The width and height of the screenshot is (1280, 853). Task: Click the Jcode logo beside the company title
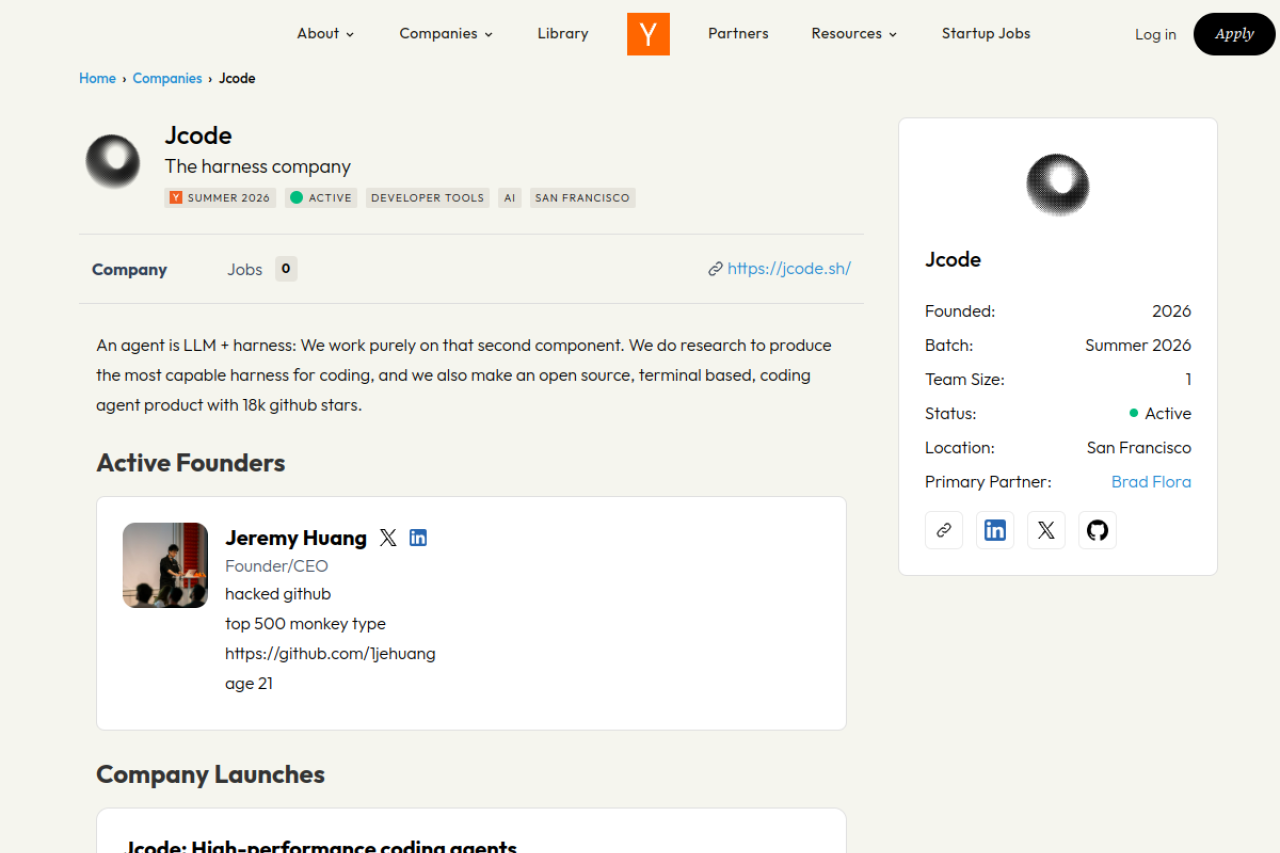tap(113, 162)
